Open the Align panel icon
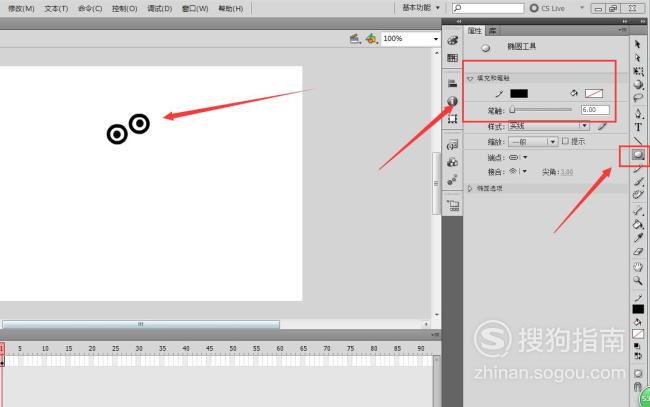650x407 pixels. tap(452, 83)
